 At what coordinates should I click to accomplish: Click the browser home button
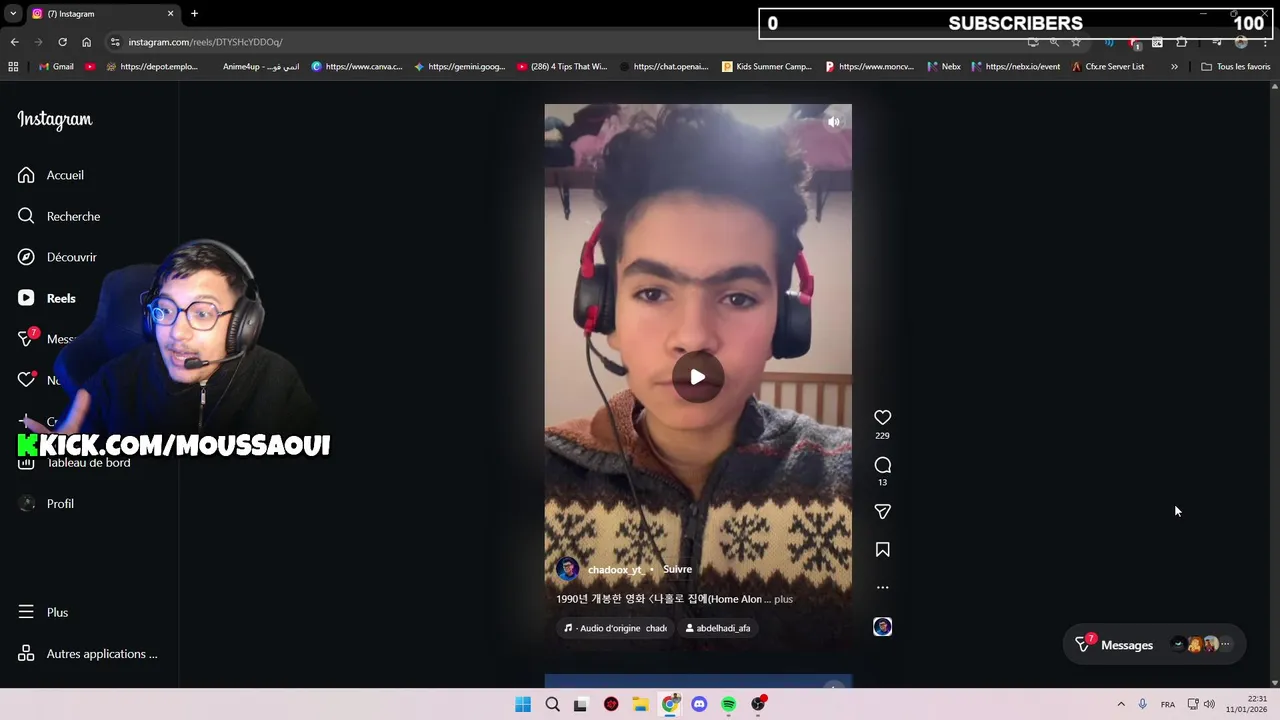point(86,42)
